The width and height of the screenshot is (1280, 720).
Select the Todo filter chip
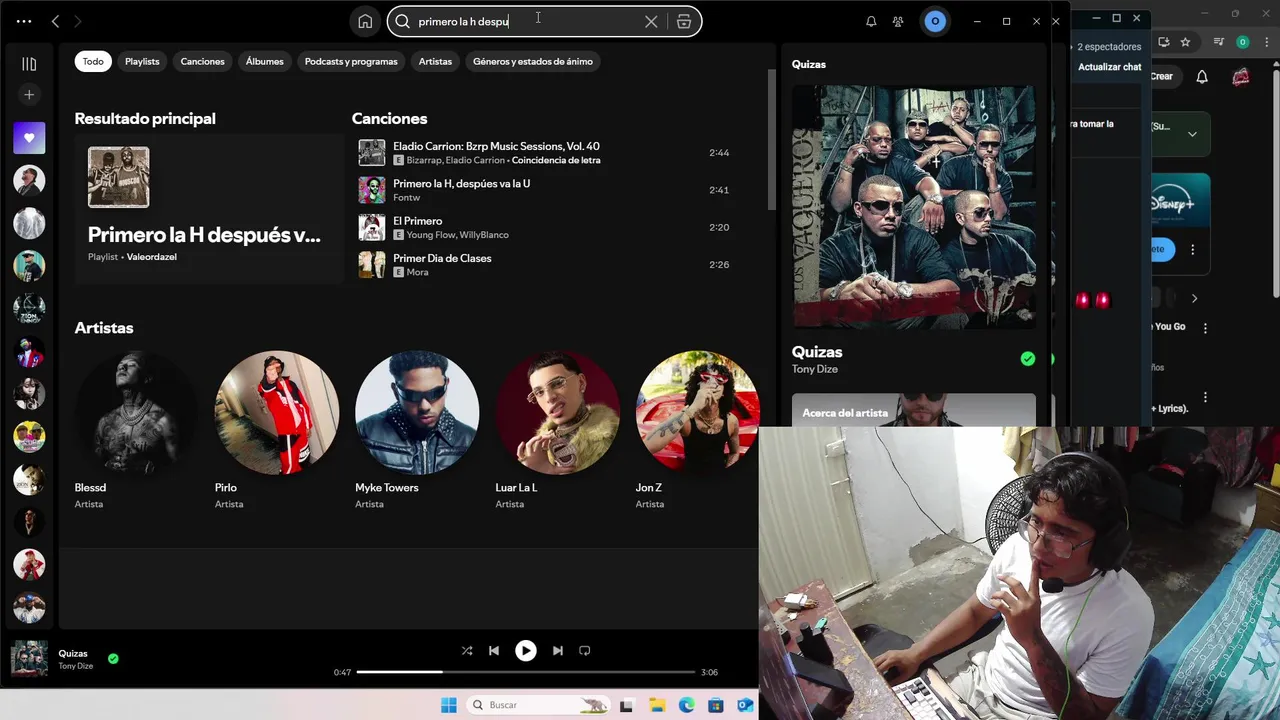[93, 61]
